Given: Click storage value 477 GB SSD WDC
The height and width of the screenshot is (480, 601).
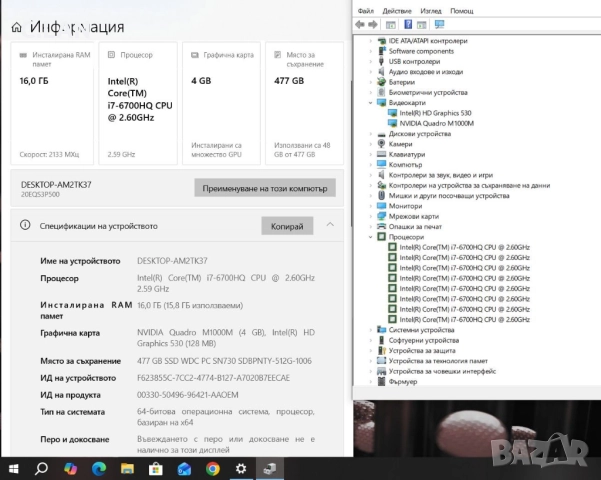Looking at the screenshot, I should 224,361.
